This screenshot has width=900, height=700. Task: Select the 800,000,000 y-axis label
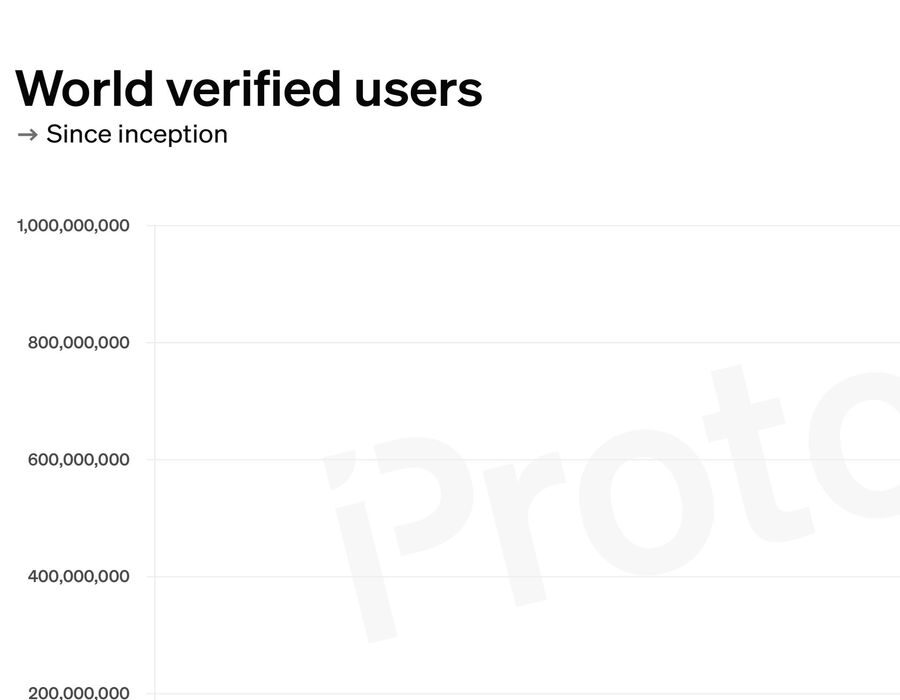click(x=78, y=343)
